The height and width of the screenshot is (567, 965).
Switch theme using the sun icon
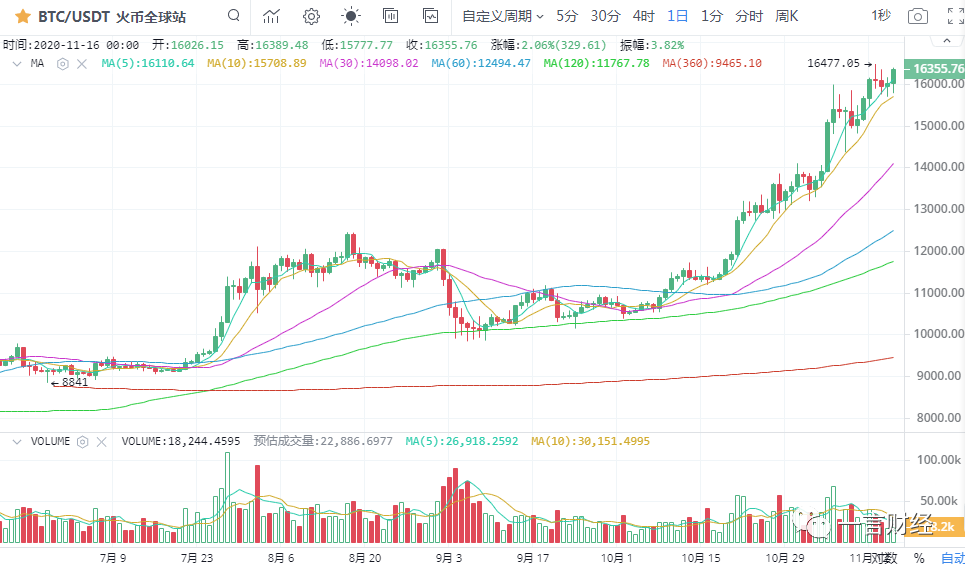tap(350, 16)
